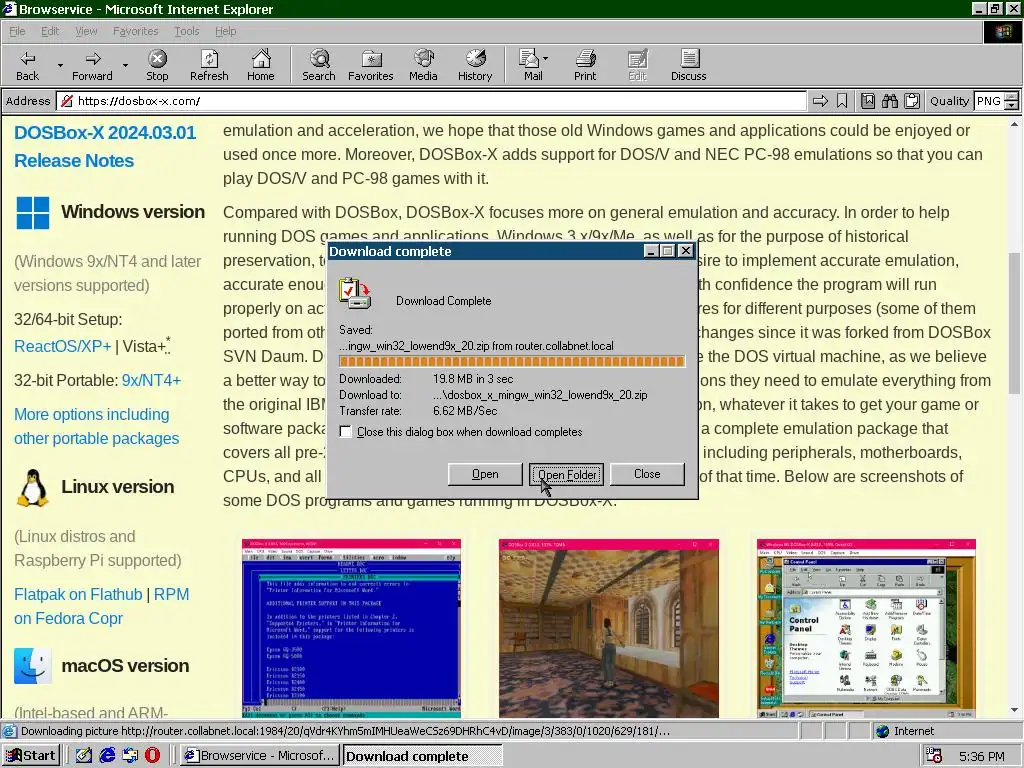Click the Back toolbar button
This screenshot has height=768, width=1024.
[x=27, y=65]
